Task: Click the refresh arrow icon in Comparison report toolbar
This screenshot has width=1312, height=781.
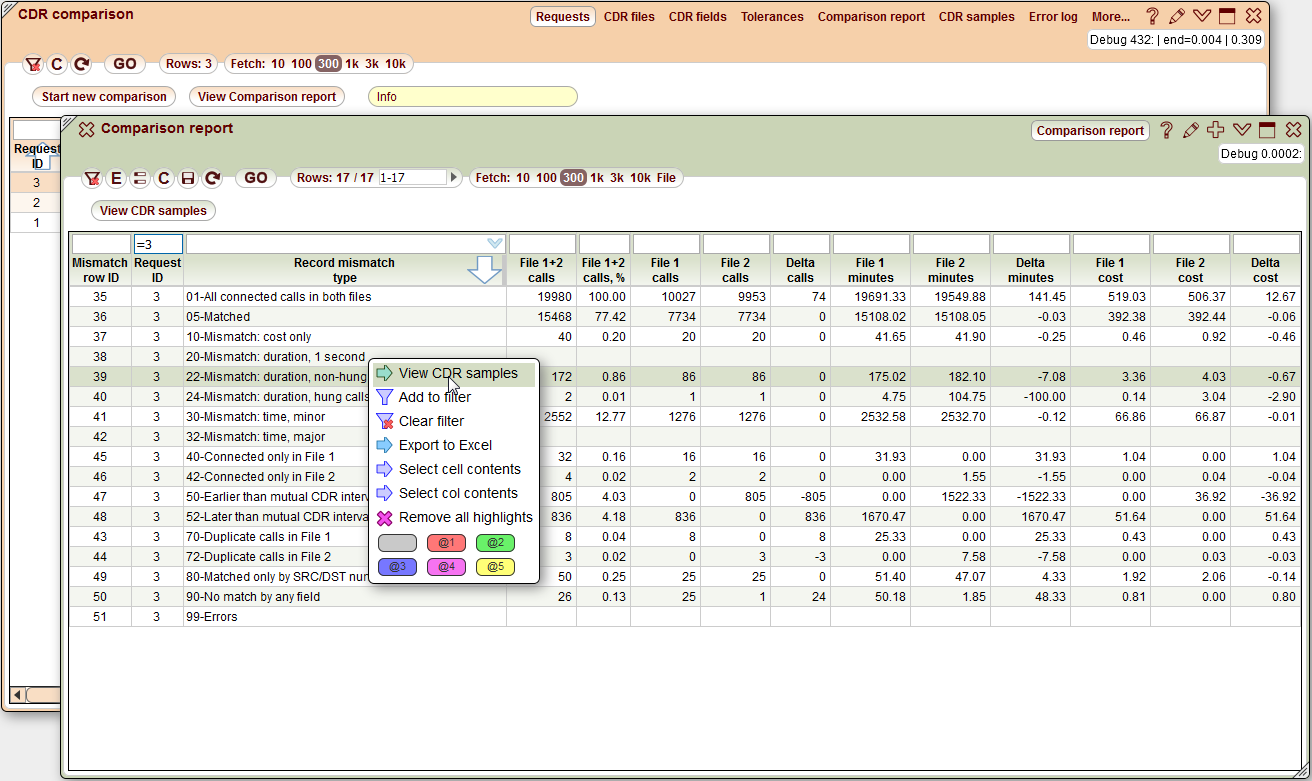Action: [x=212, y=178]
